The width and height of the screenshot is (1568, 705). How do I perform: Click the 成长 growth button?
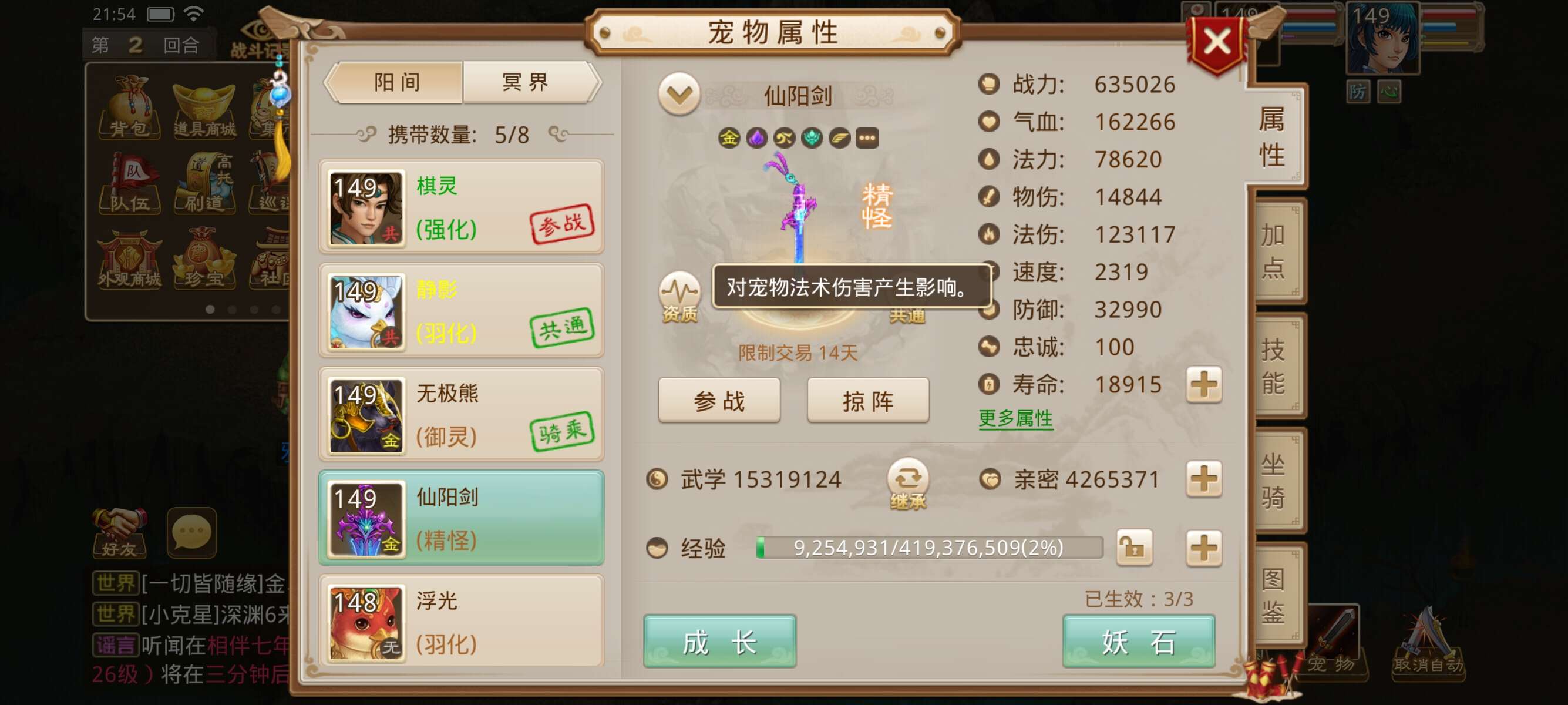(x=719, y=642)
